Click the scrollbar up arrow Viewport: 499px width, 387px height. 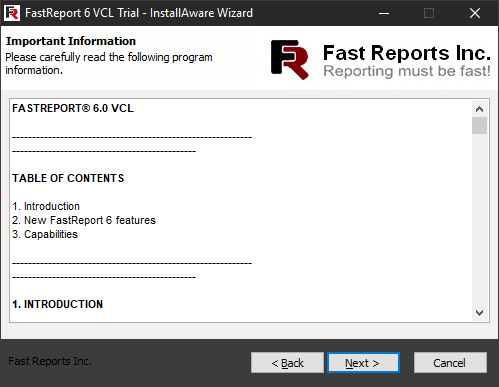pyautogui.click(x=479, y=109)
